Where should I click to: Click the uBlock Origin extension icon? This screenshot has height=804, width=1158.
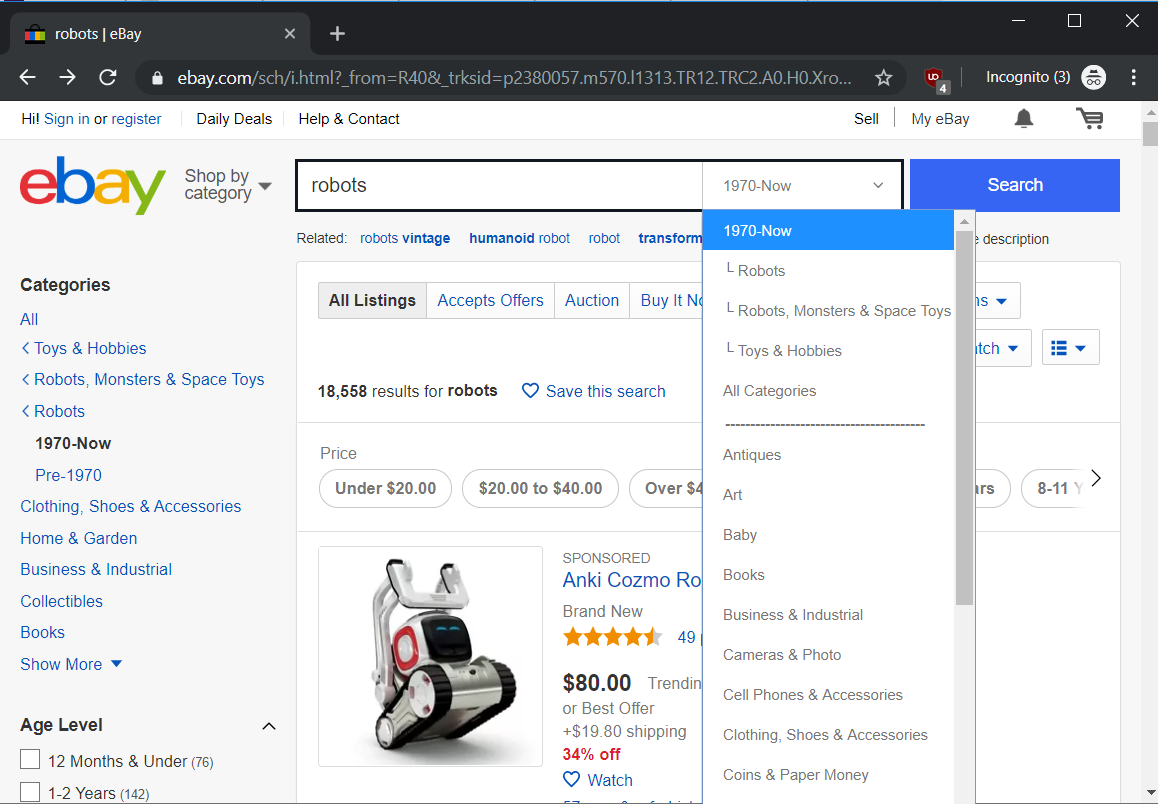[934, 78]
